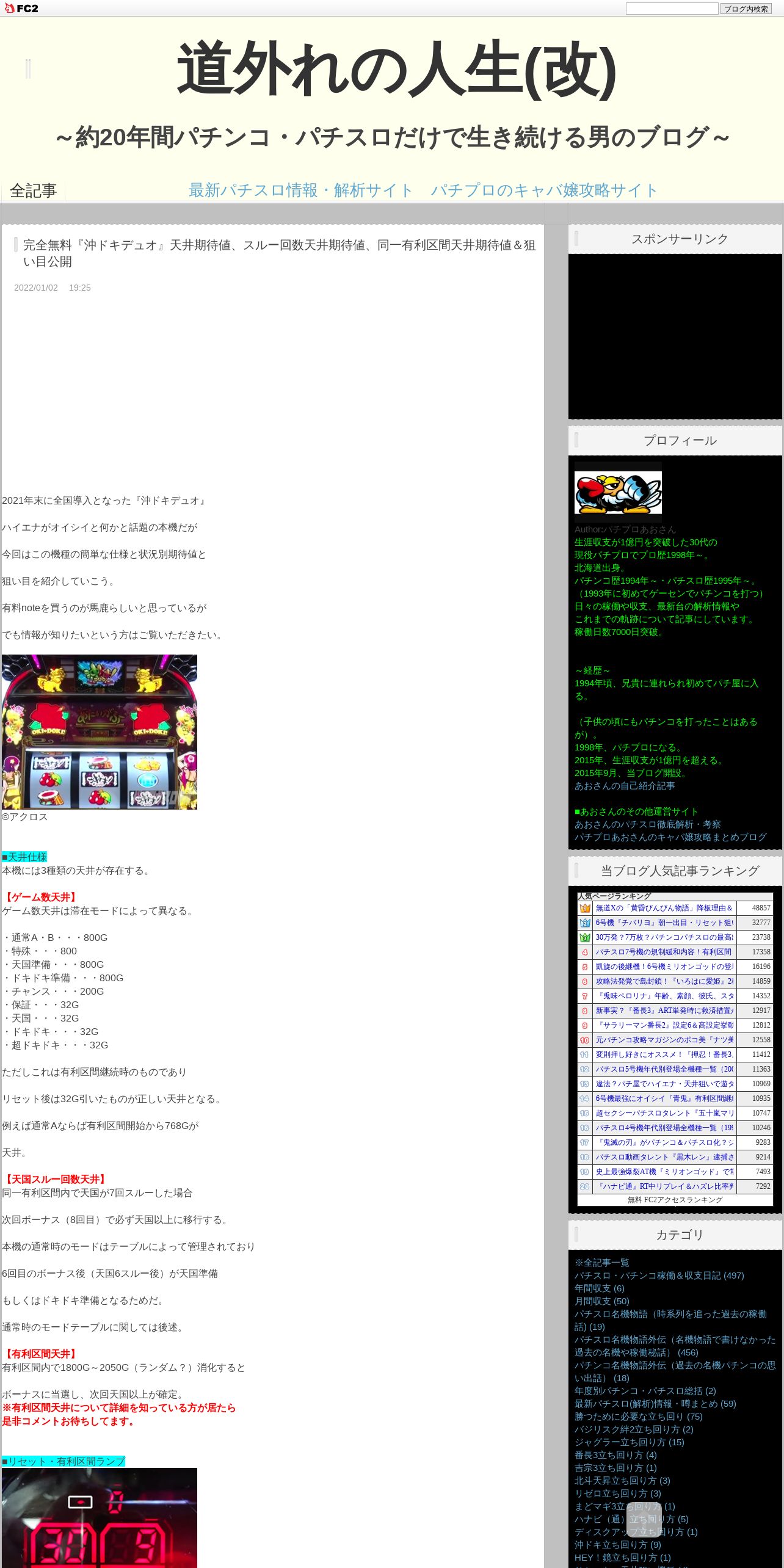Open category 沖ドキ立ち回り方 (9)
Image resolution: width=784 pixels, height=1568 pixels.
(617, 1545)
